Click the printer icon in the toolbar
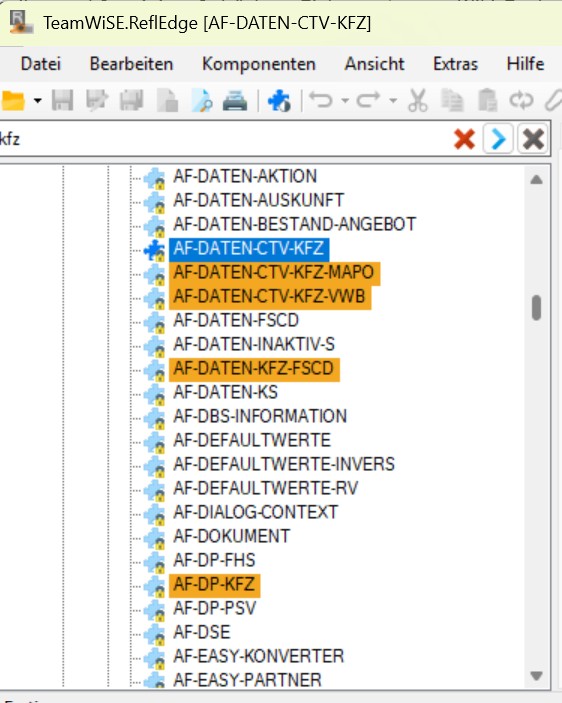This screenshot has width=562, height=703. pyautogui.click(x=235, y=100)
